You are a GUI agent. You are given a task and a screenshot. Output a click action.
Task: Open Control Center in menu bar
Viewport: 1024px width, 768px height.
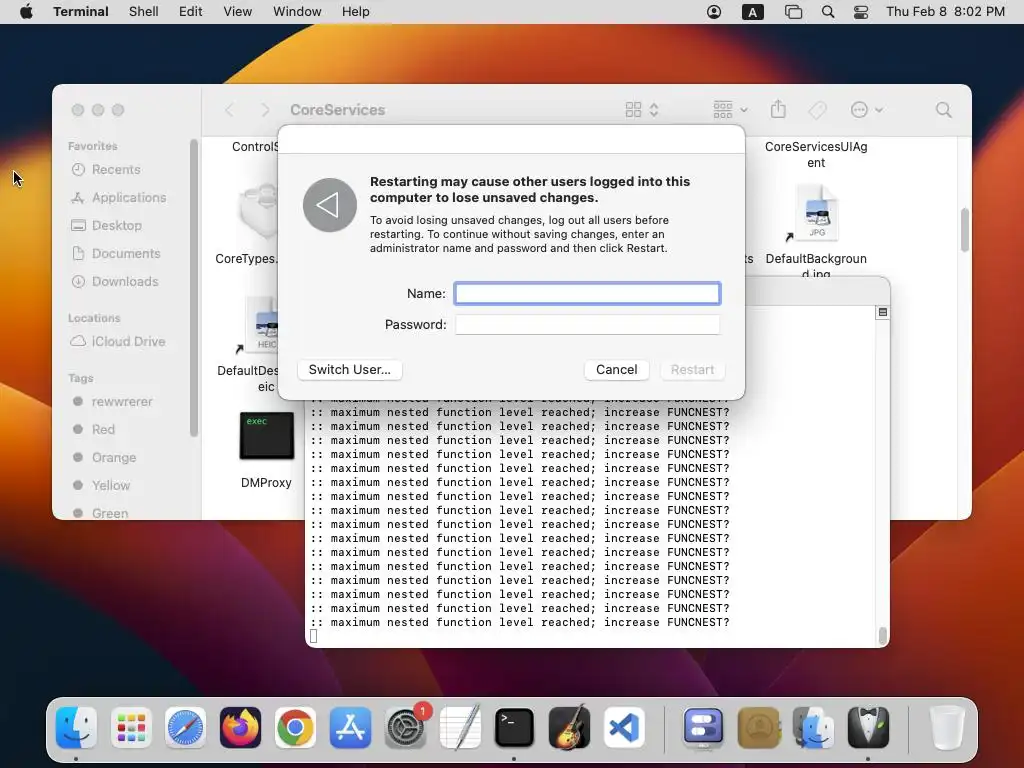click(861, 12)
